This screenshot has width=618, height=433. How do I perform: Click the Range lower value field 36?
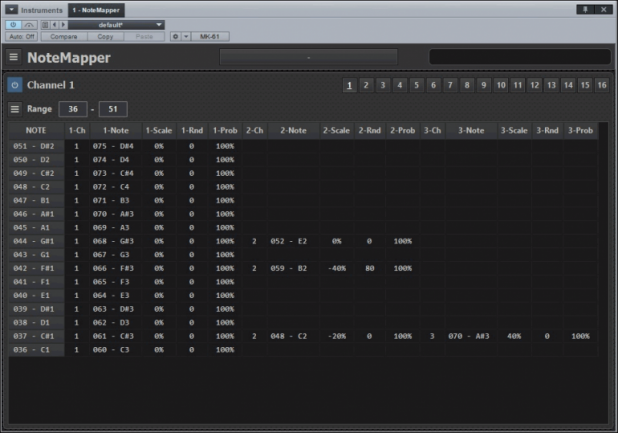coord(72,108)
